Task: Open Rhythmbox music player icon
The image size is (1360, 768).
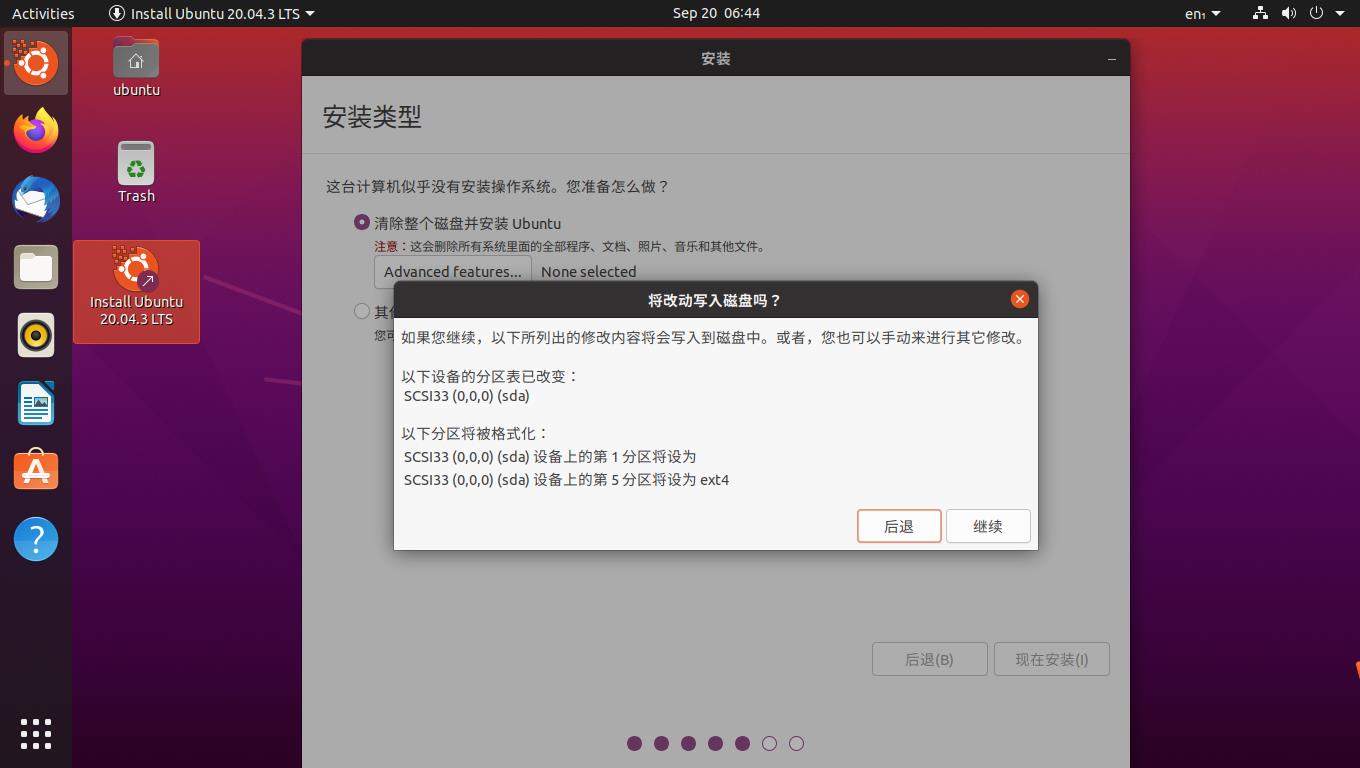Action: 36,335
